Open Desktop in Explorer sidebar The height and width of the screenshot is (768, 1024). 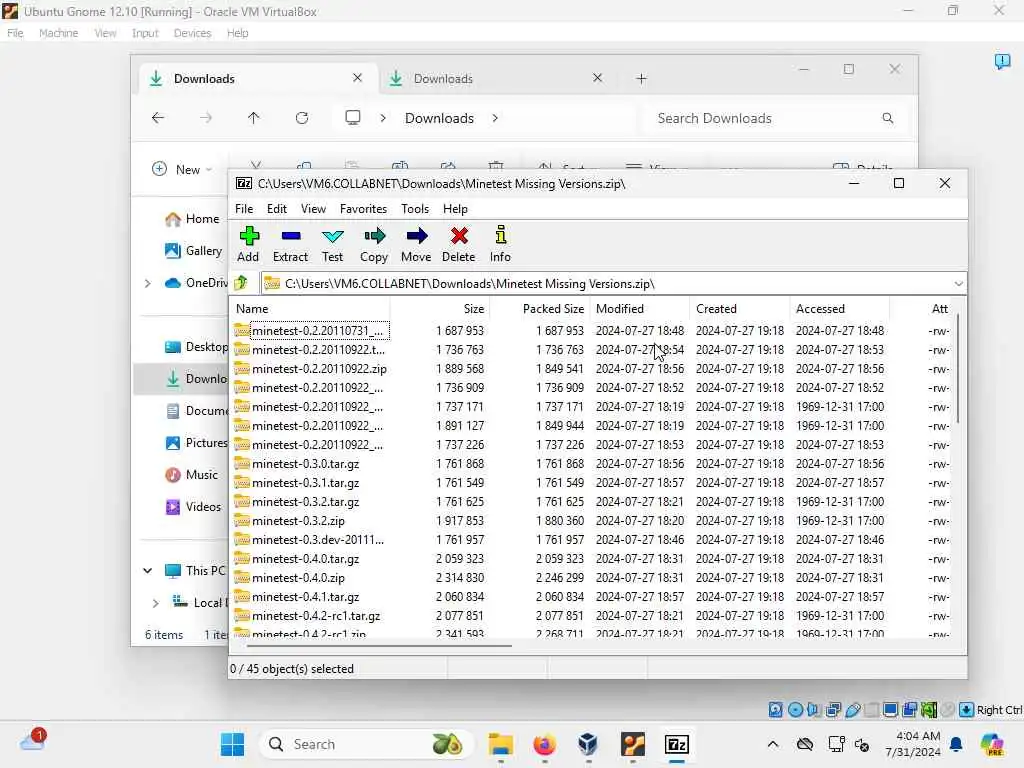pos(196,347)
